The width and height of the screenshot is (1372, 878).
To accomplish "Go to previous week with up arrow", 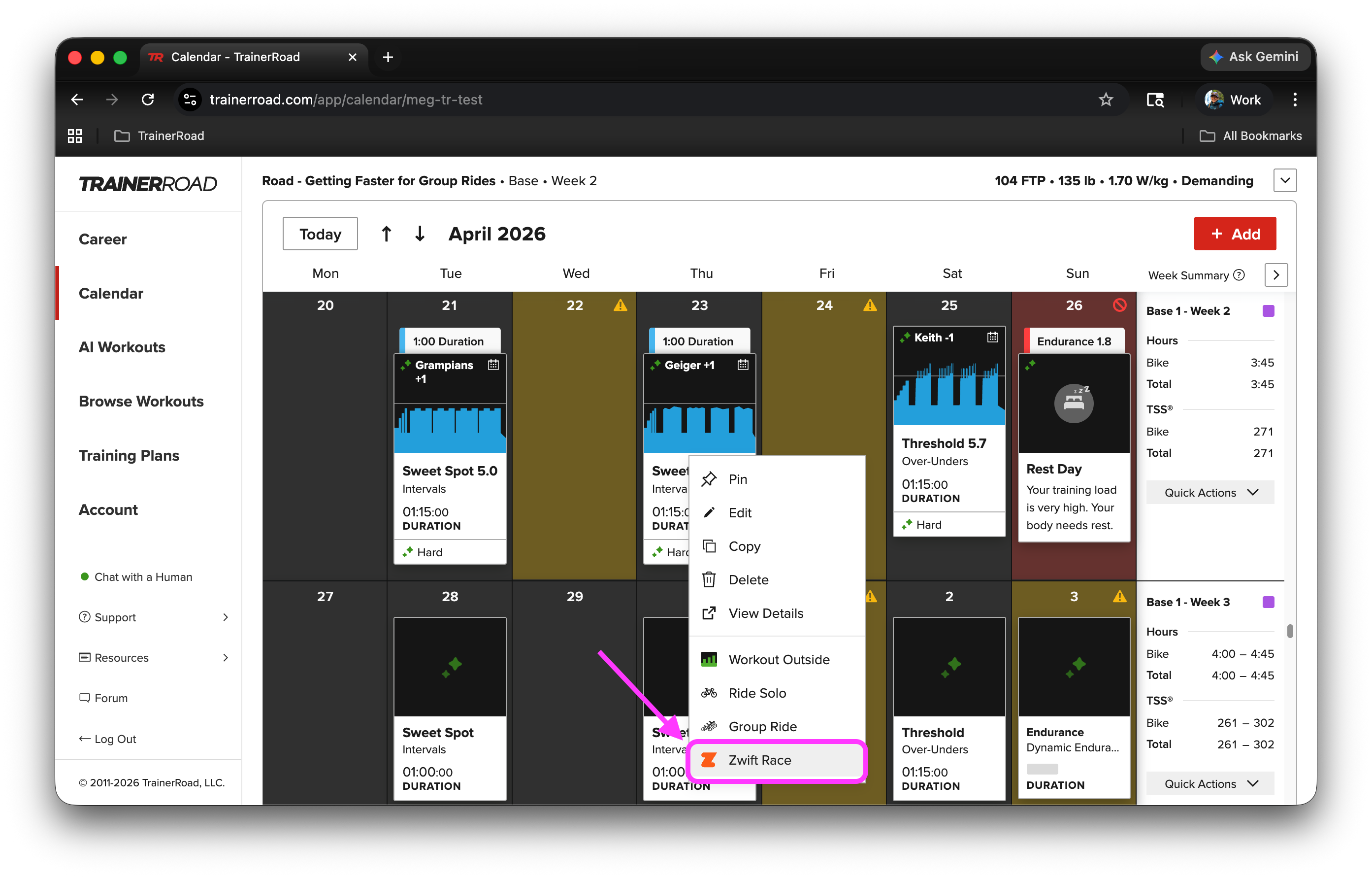I will click(x=386, y=234).
